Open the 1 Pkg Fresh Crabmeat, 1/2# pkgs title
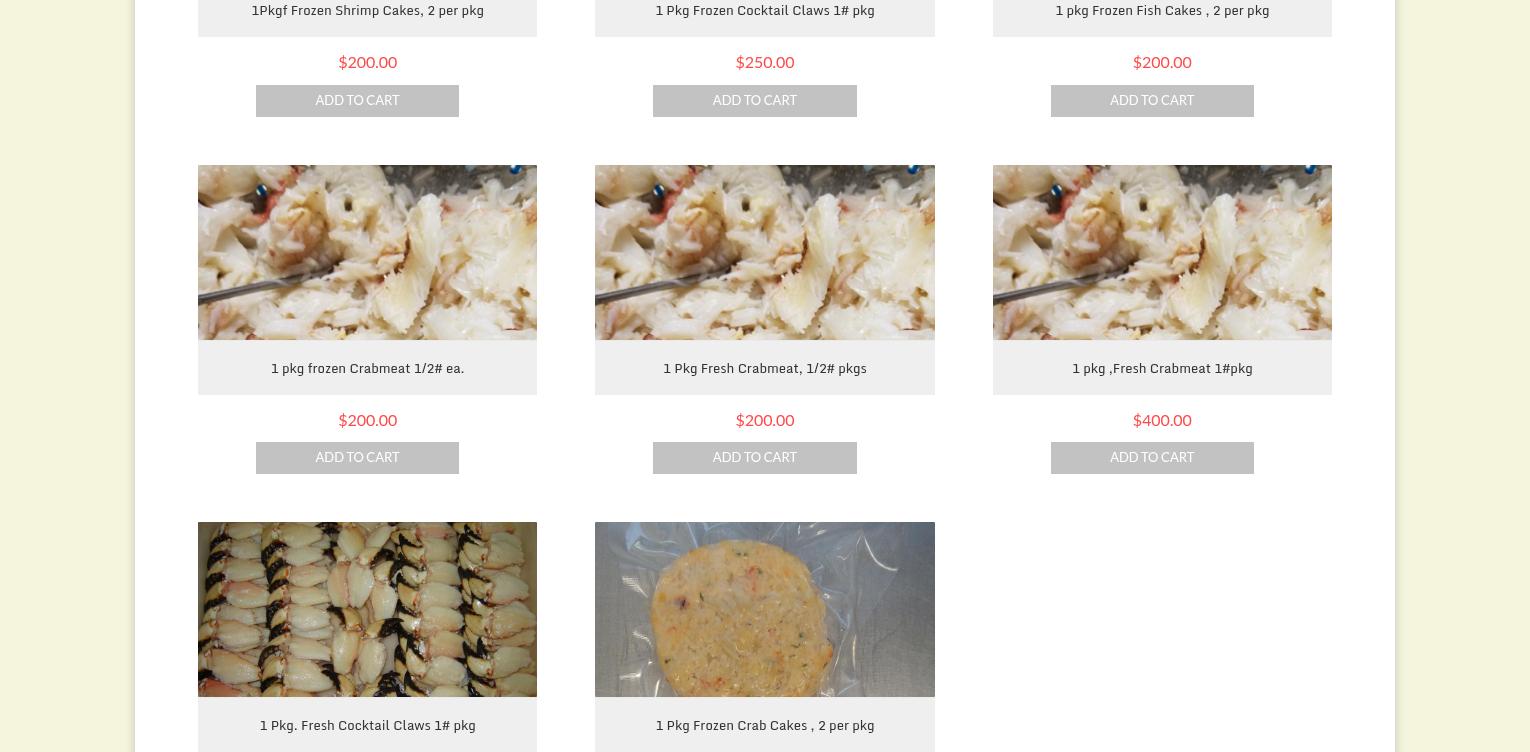 point(764,369)
